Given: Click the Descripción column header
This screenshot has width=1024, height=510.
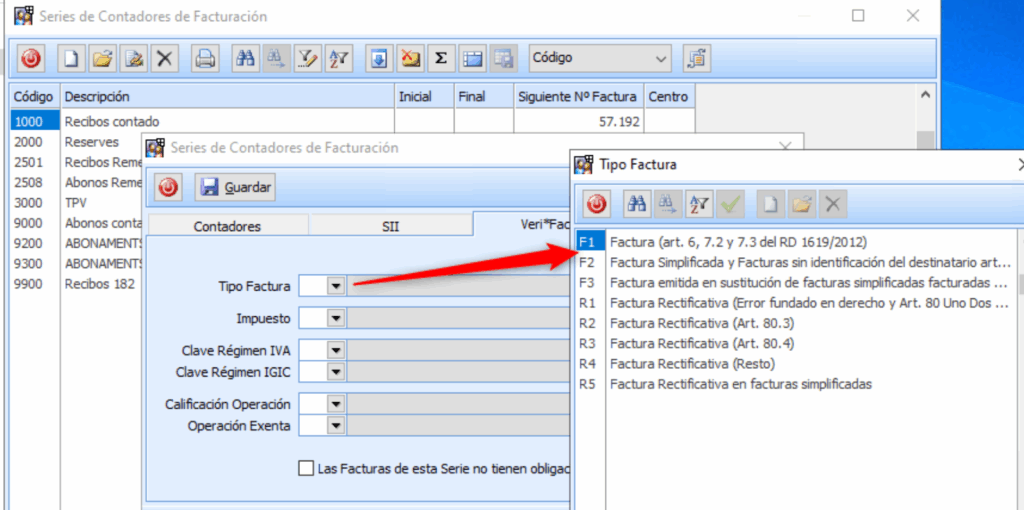Looking at the screenshot, I should click(x=226, y=97).
